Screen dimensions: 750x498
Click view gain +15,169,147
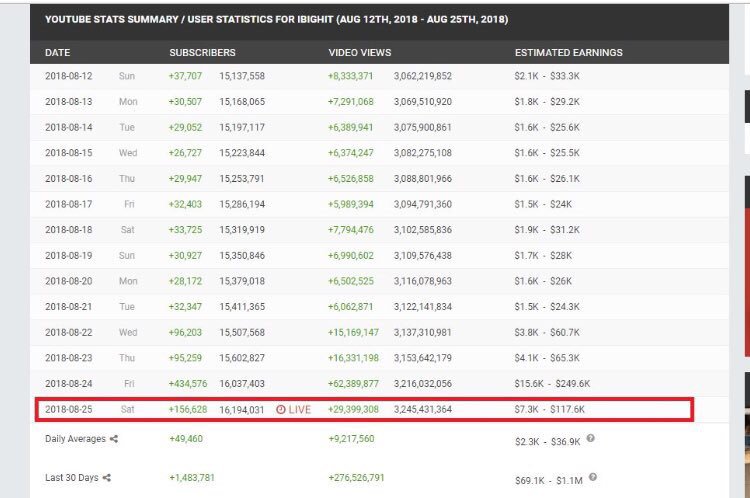point(353,332)
